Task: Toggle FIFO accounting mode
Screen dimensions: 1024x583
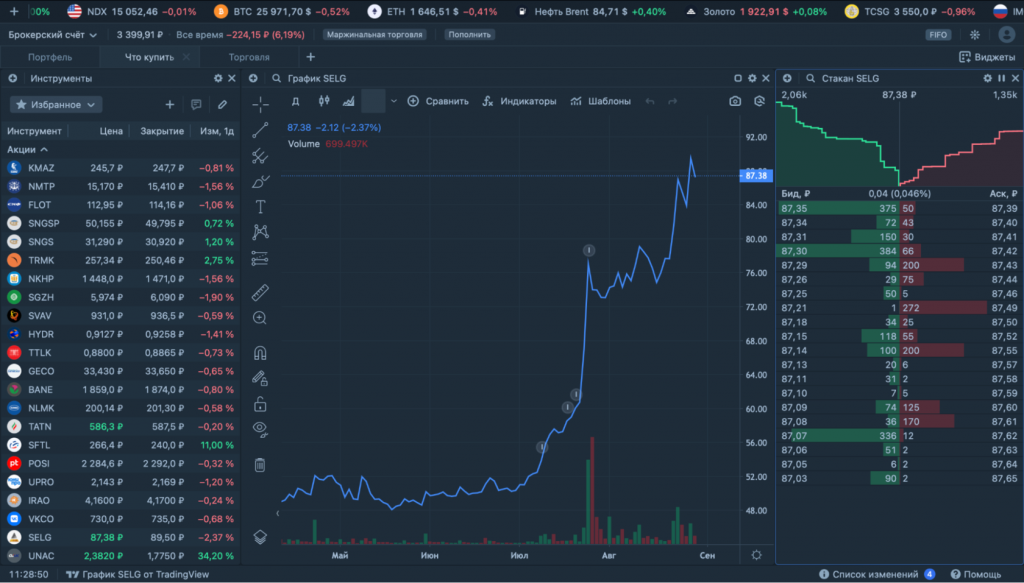Action: [938, 35]
